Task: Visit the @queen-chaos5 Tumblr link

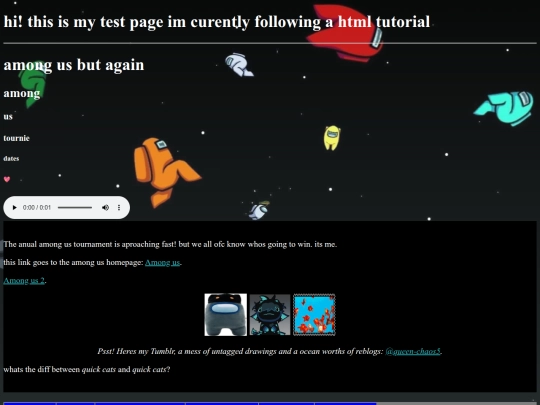Action: pos(413,352)
